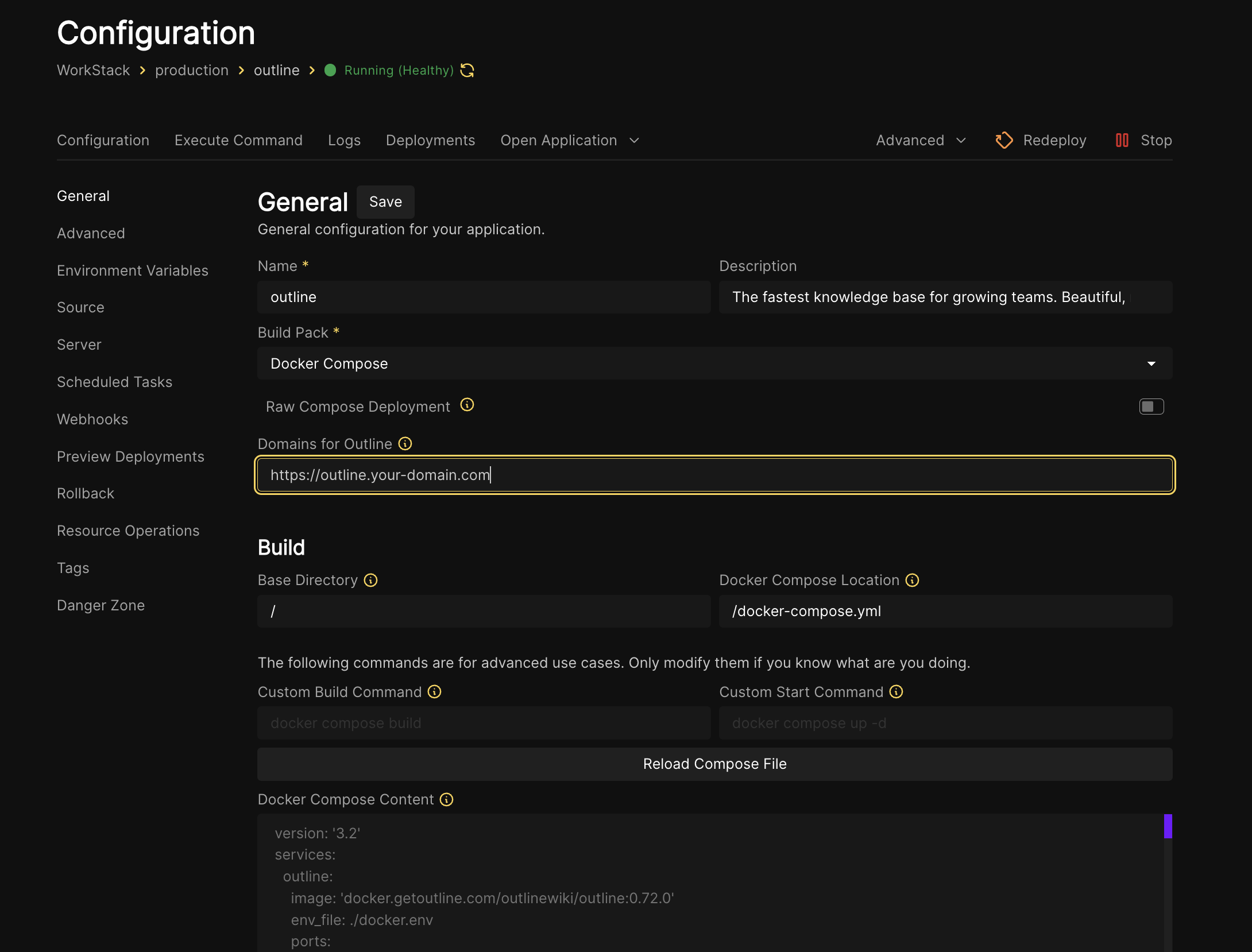
Task: Focus the Docker Compose Location input
Action: pos(946,612)
